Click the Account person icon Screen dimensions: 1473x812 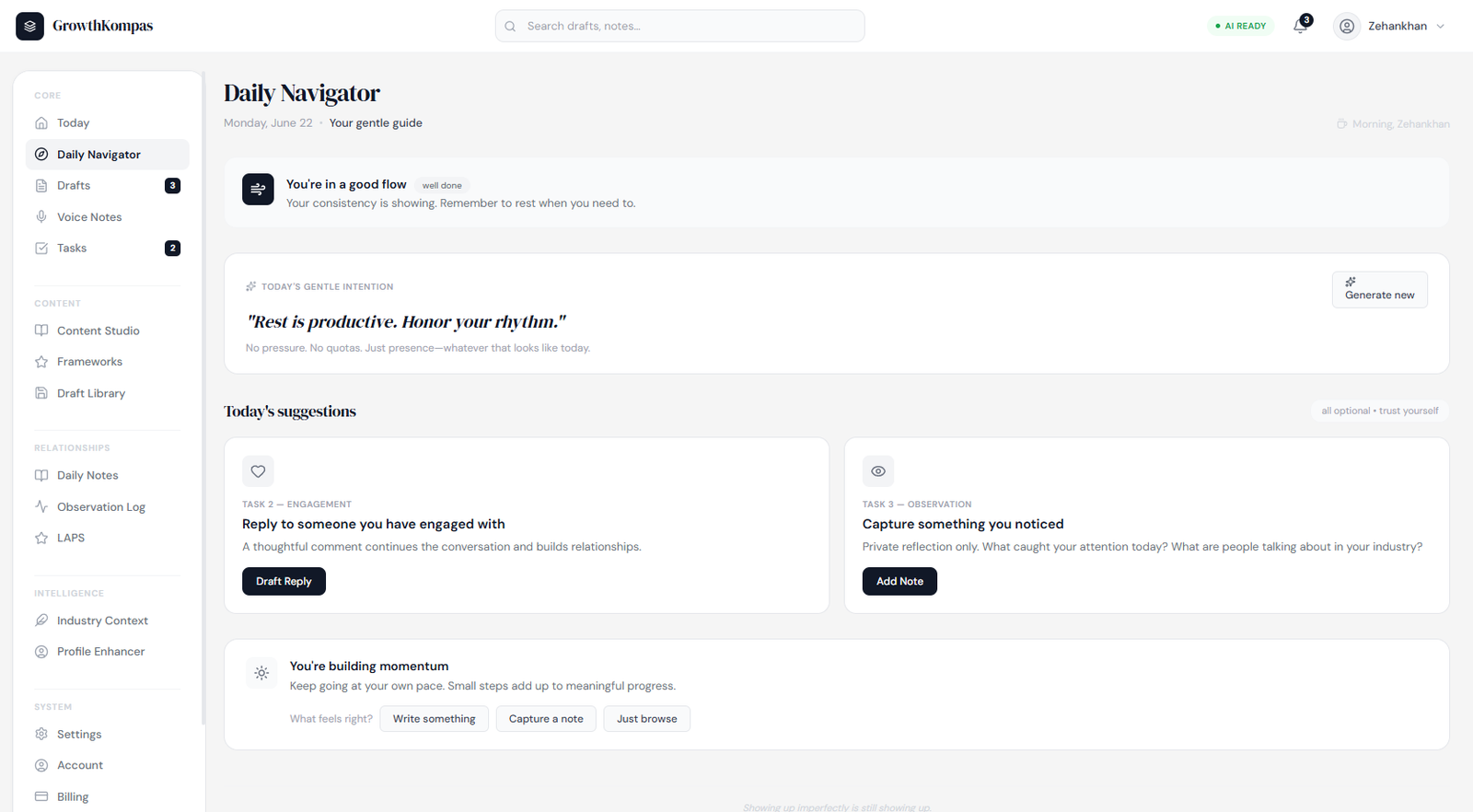click(41, 765)
